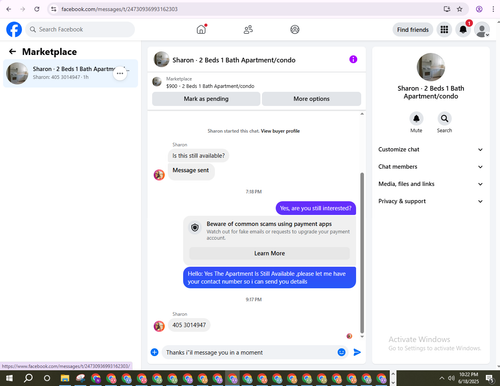Open the Sharon conversation in the list
The width and height of the screenshot is (500, 386).
70,73
